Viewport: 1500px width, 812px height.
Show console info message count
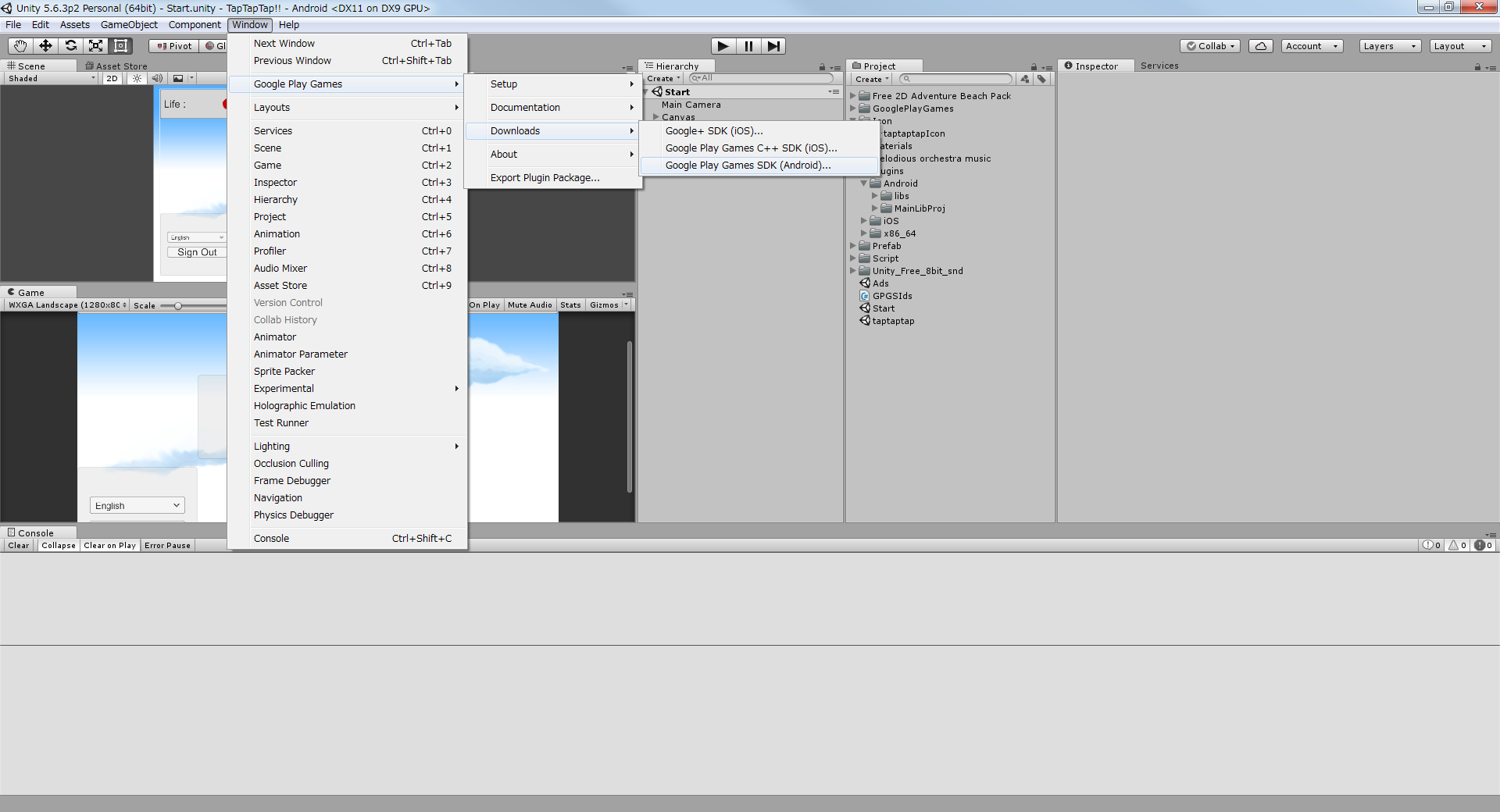tap(1431, 545)
